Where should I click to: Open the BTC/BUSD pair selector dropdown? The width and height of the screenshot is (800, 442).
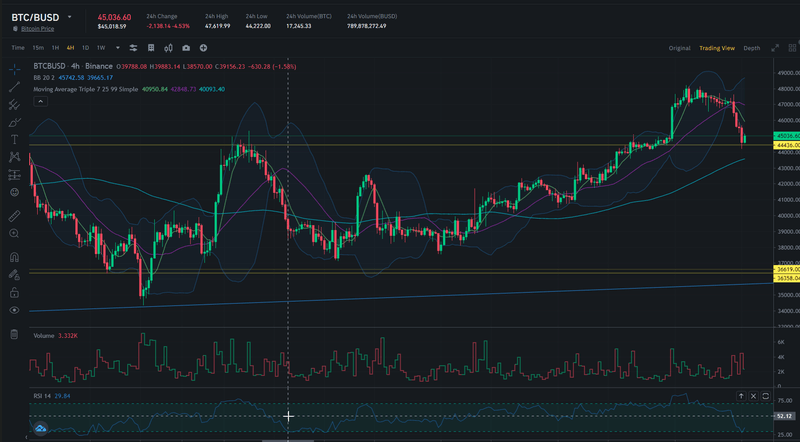click(x=69, y=17)
